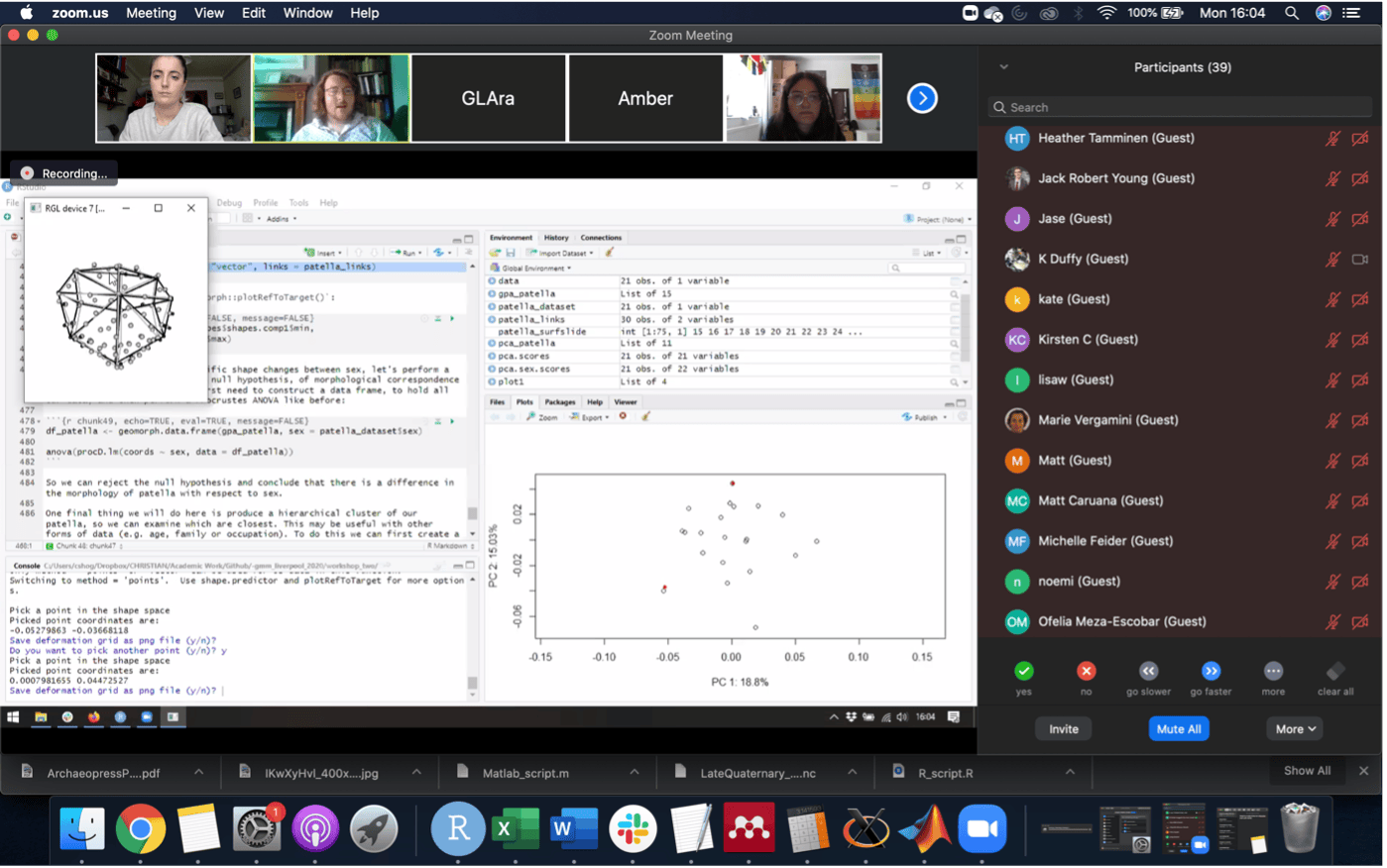Viewport: 1387px width, 868px height.
Task: Open the List view dropdown in Environment pane
Action: coord(931,253)
